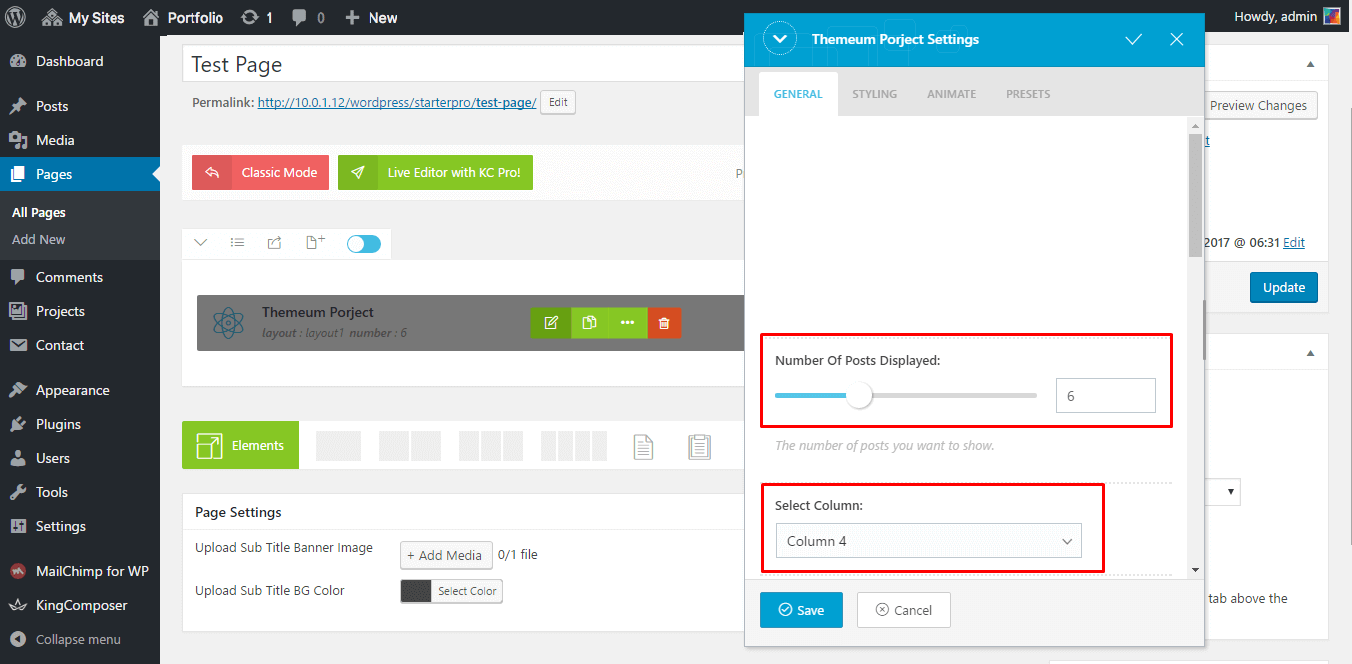Open Plugins in the sidebar
Image resolution: width=1352 pixels, height=664 pixels.
tap(80, 424)
